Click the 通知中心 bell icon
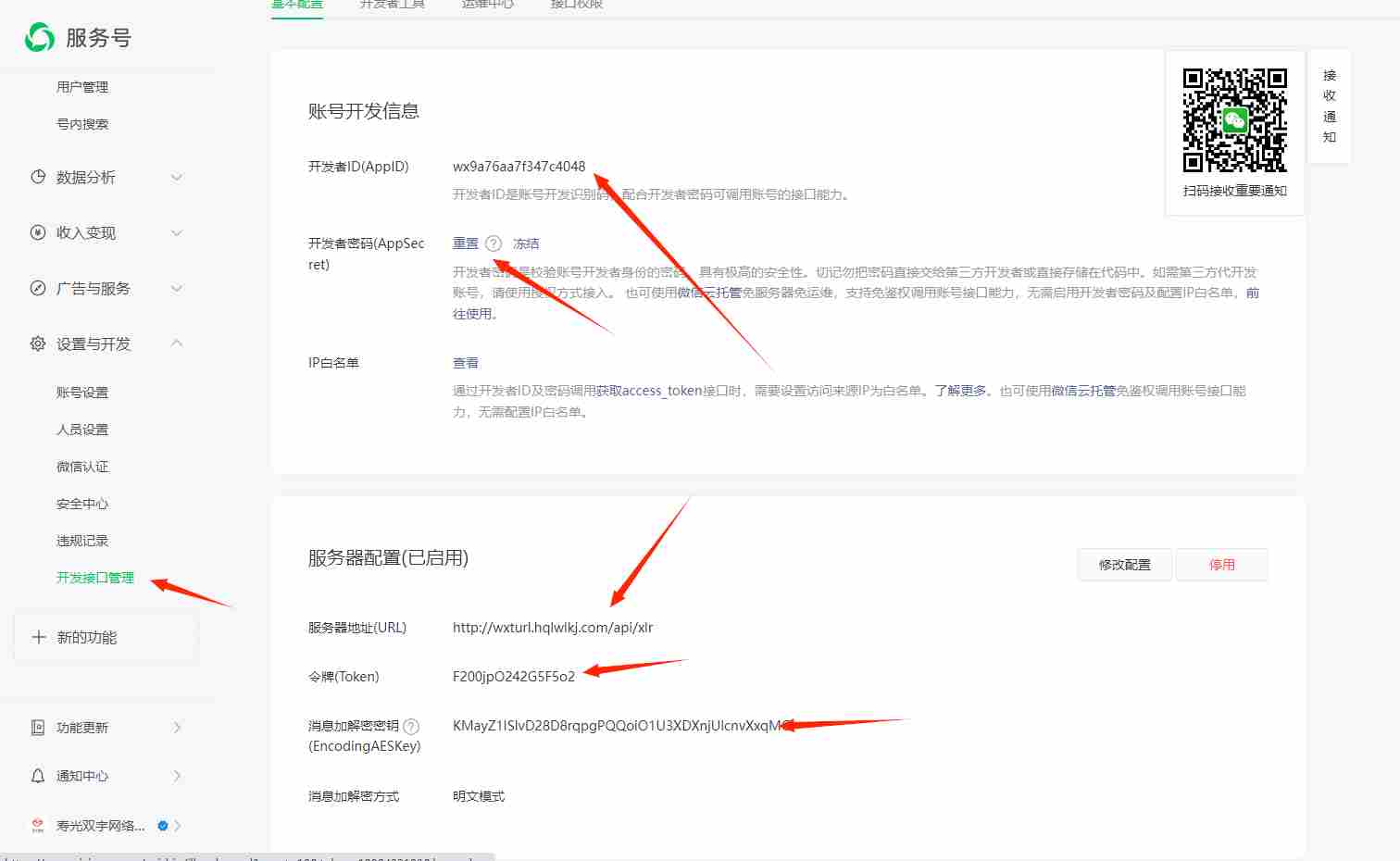This screenshot has width=1400, height=861. 36,776
